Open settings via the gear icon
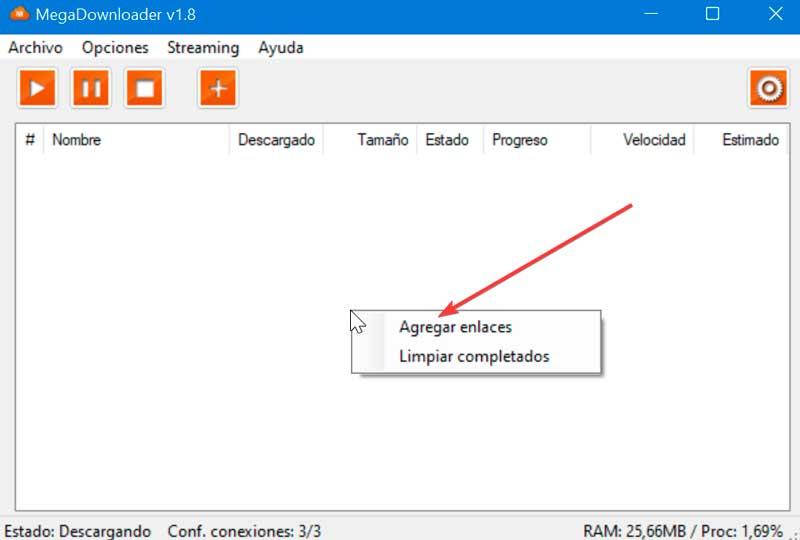This screenshot has height=540, width=800. pyautogui.click(x=769, y=88)
